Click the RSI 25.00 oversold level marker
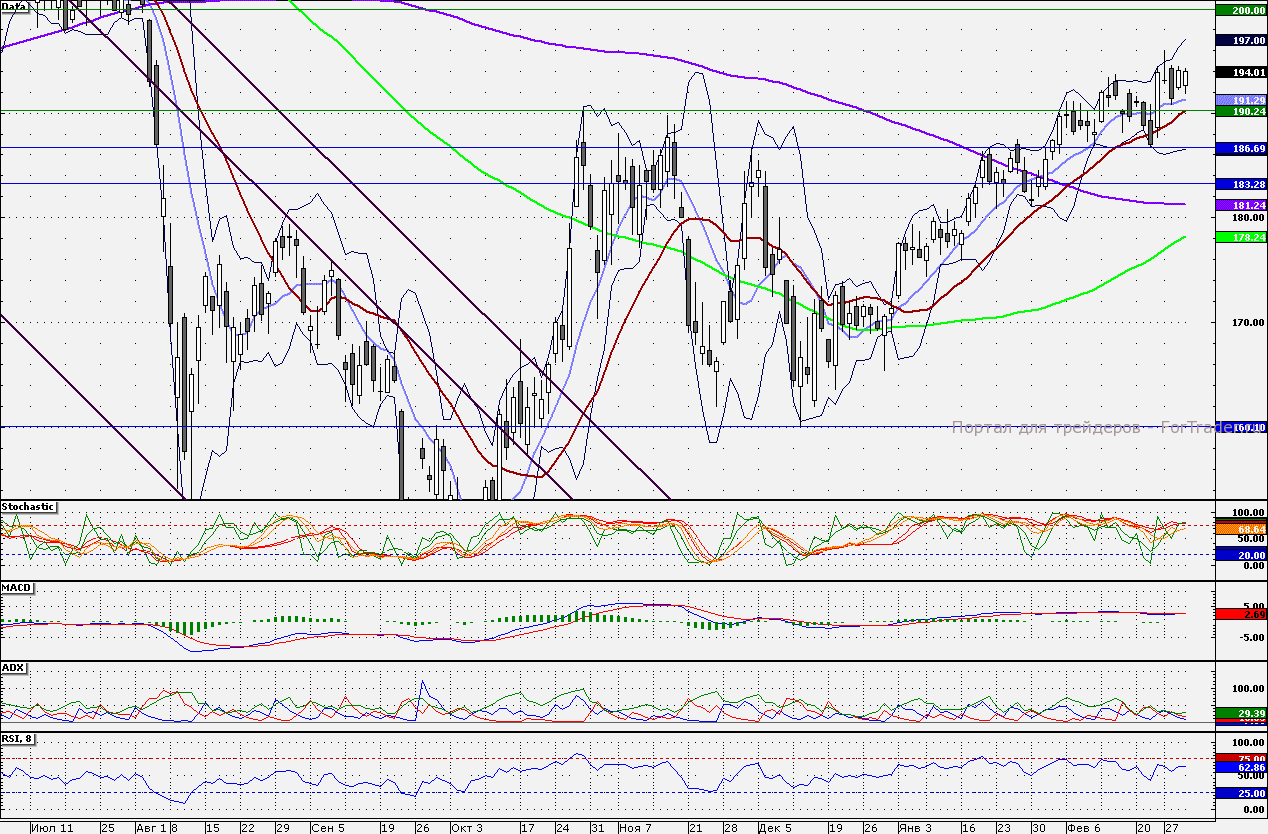This screenshot has width=1268, height=834. pos(1240,793)
